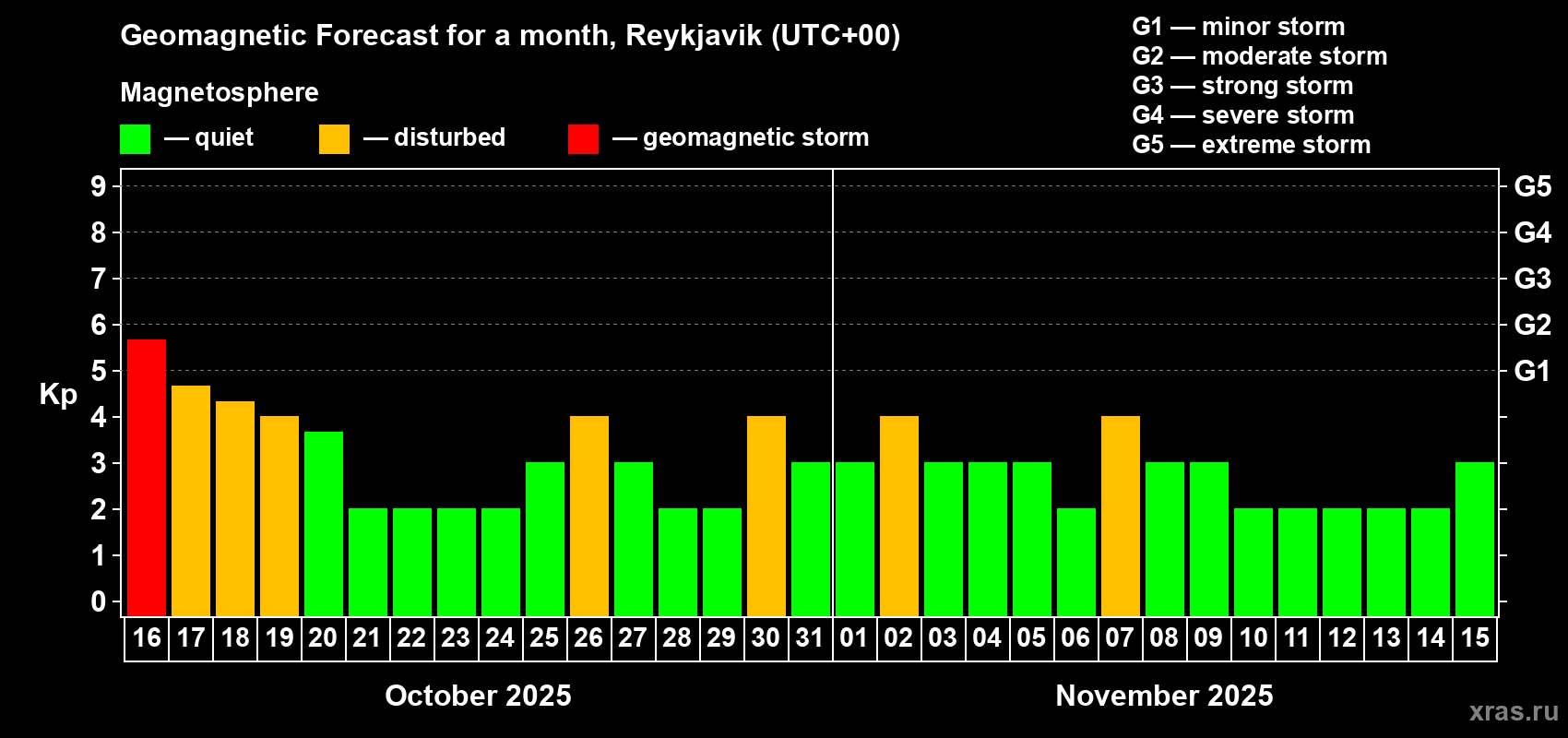Click the 'G2 — moderate storm' legend line

pos(1260,56)
